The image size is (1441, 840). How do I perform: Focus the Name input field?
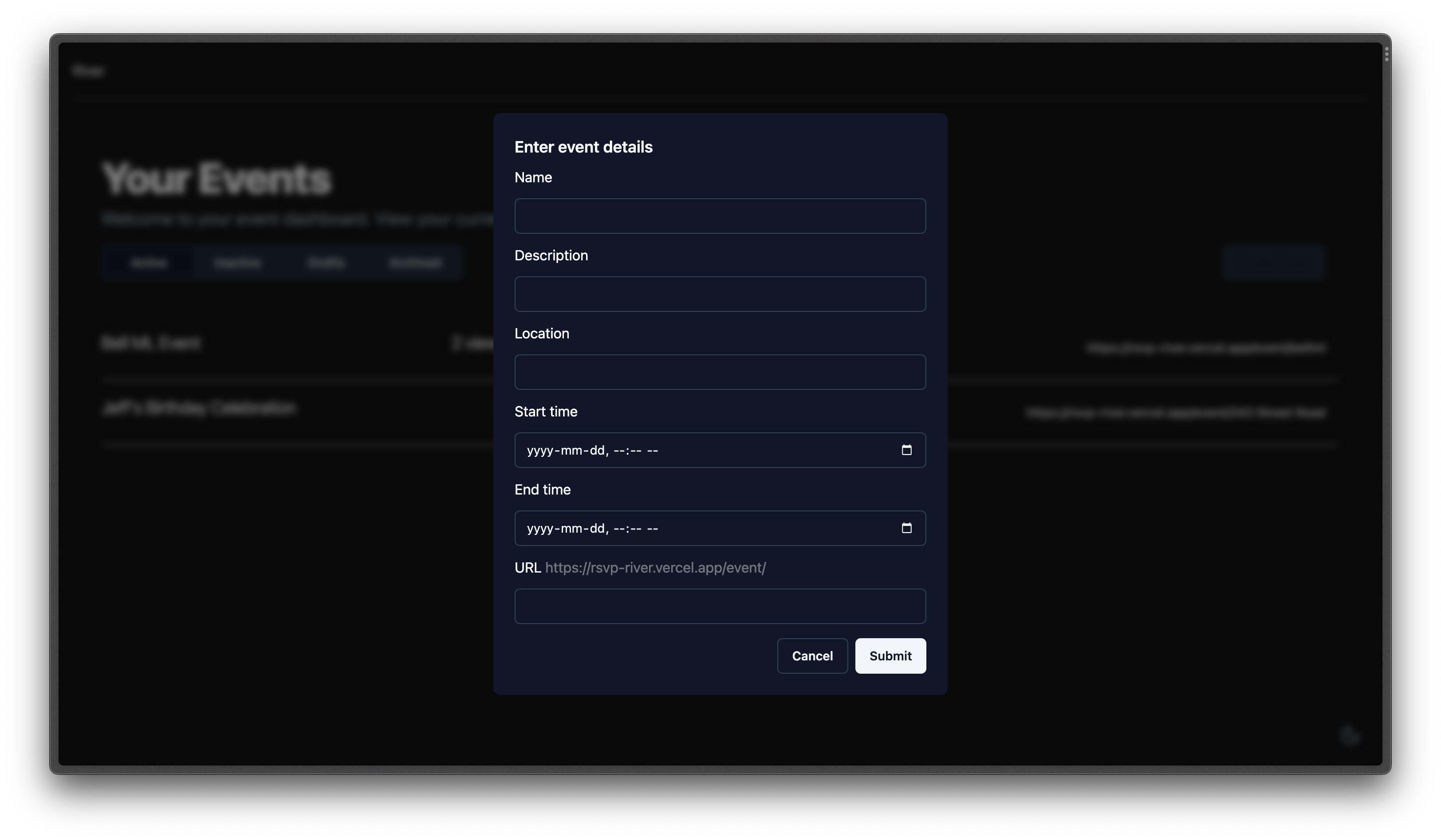click(x=719, y=216)
